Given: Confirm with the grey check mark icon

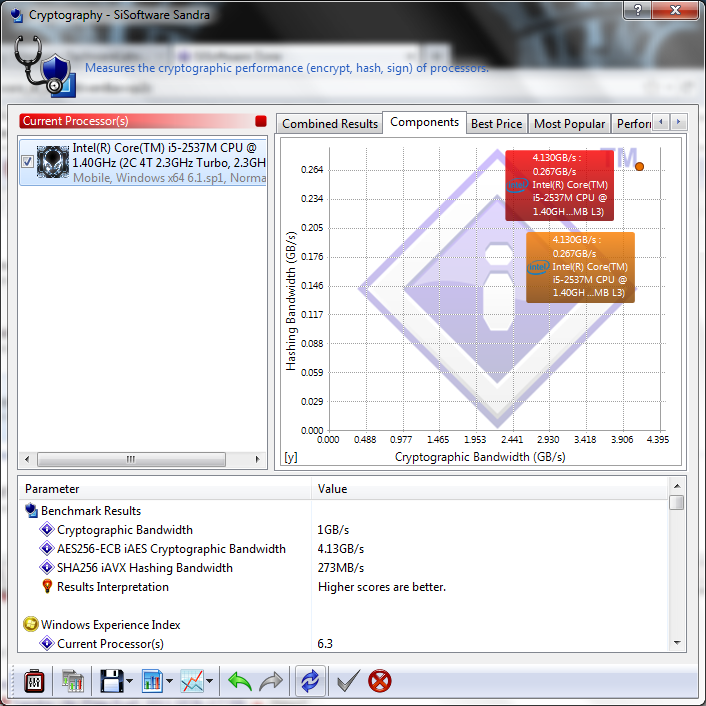Looking at the screenshot, I should click(348, 681).
